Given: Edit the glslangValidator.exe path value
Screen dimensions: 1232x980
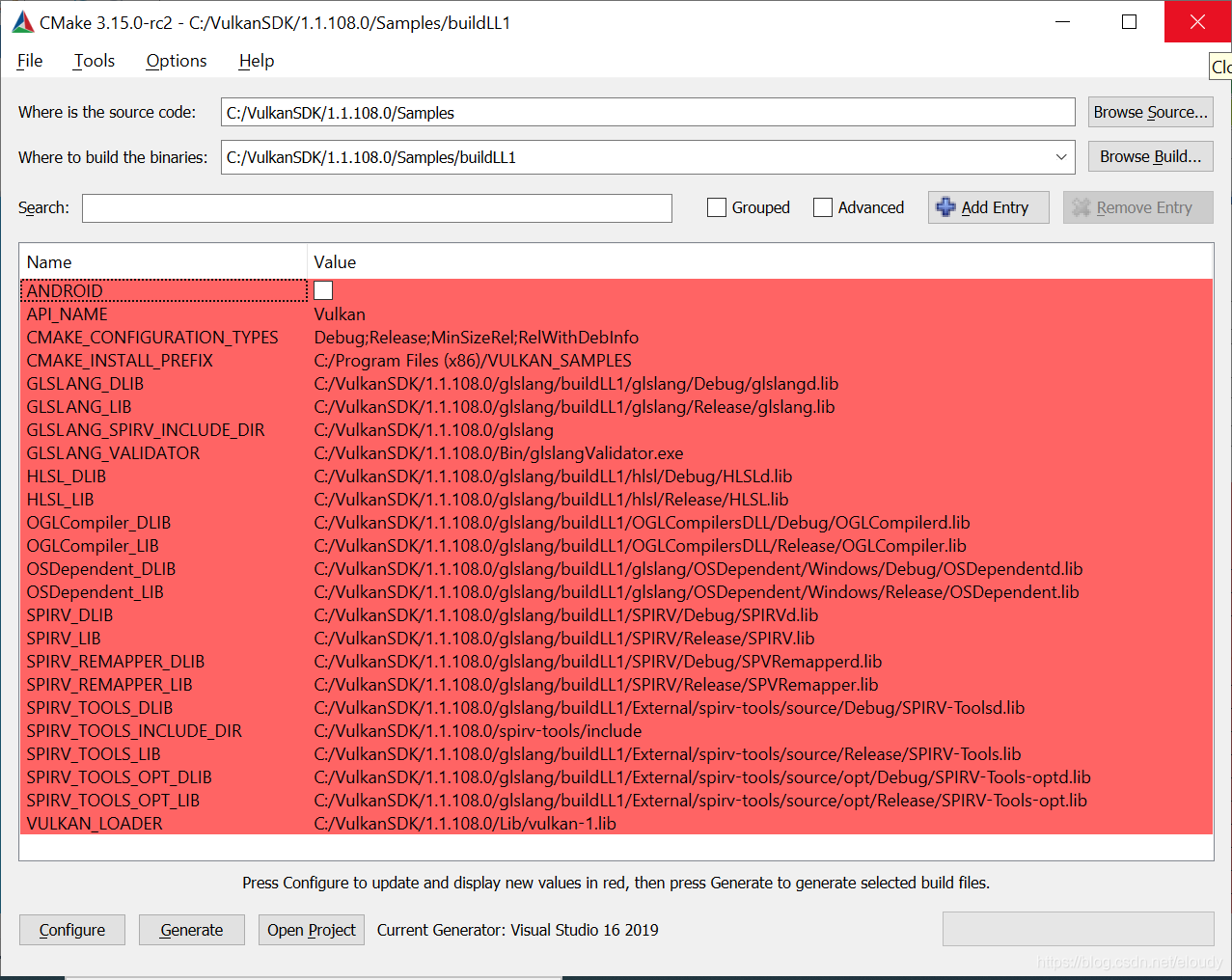Looking at the screenshot, I should (x=499, y=453).
